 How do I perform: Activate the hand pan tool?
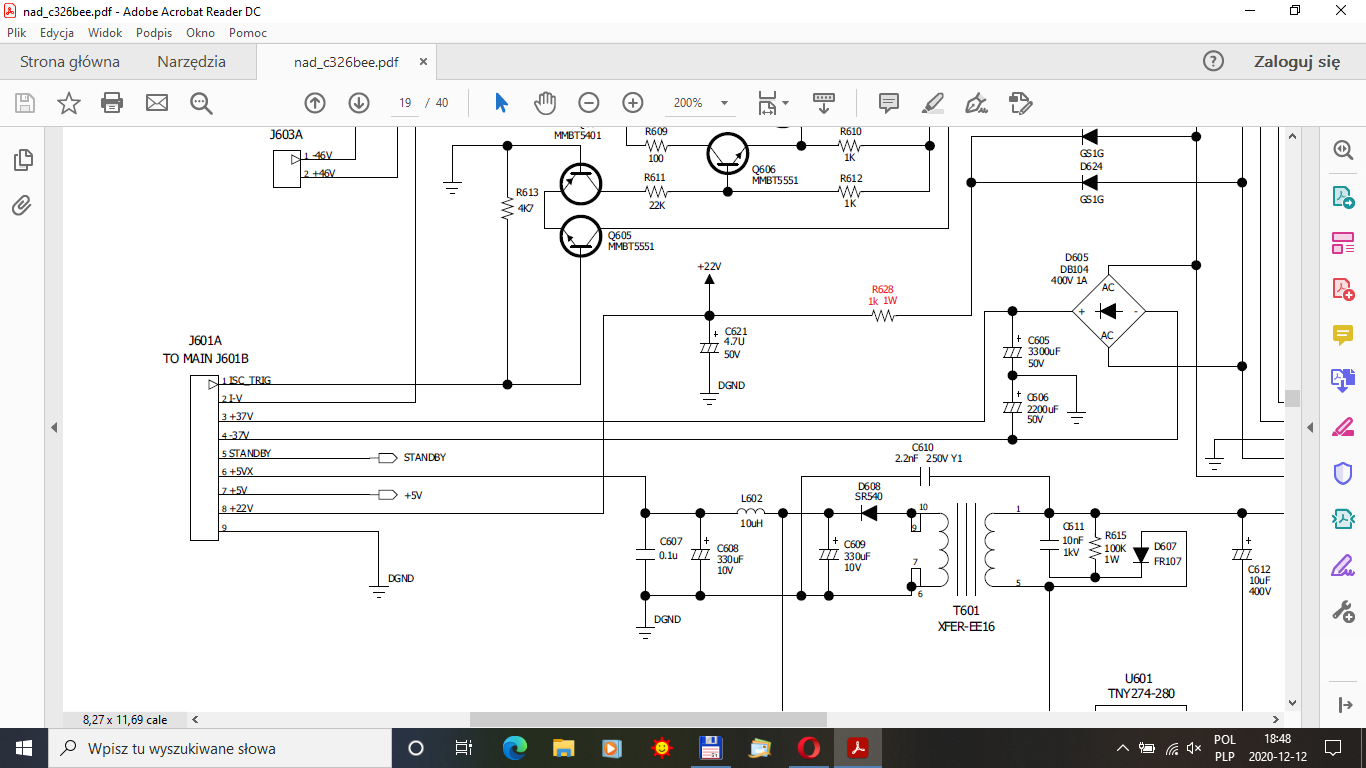point(544,103)
